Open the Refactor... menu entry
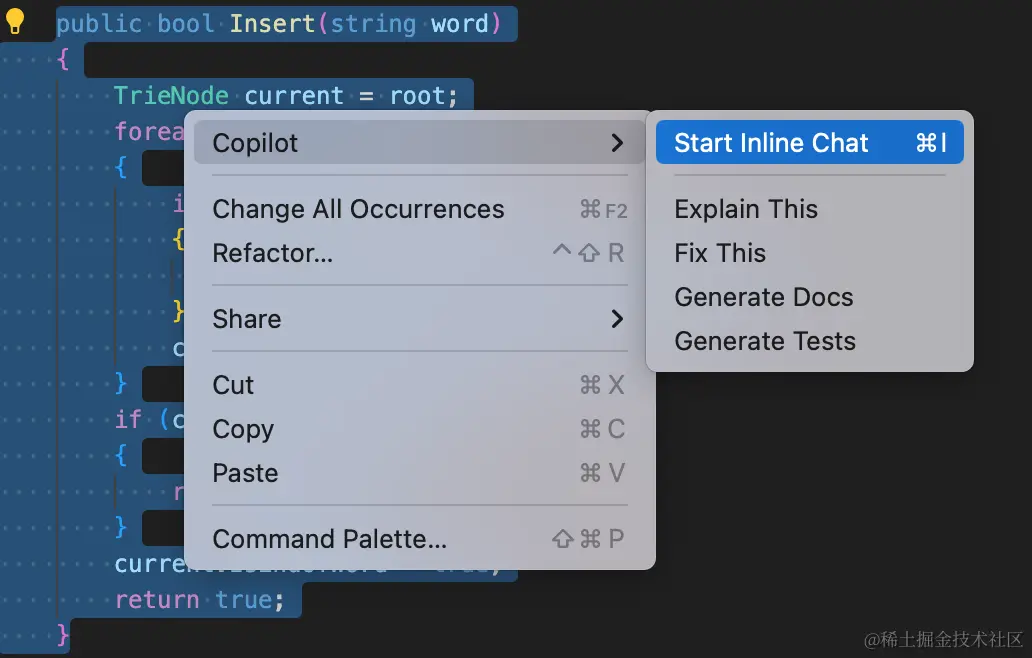Image resolution: width=1032 pixels, height=658 pixels. click(273, 253)
